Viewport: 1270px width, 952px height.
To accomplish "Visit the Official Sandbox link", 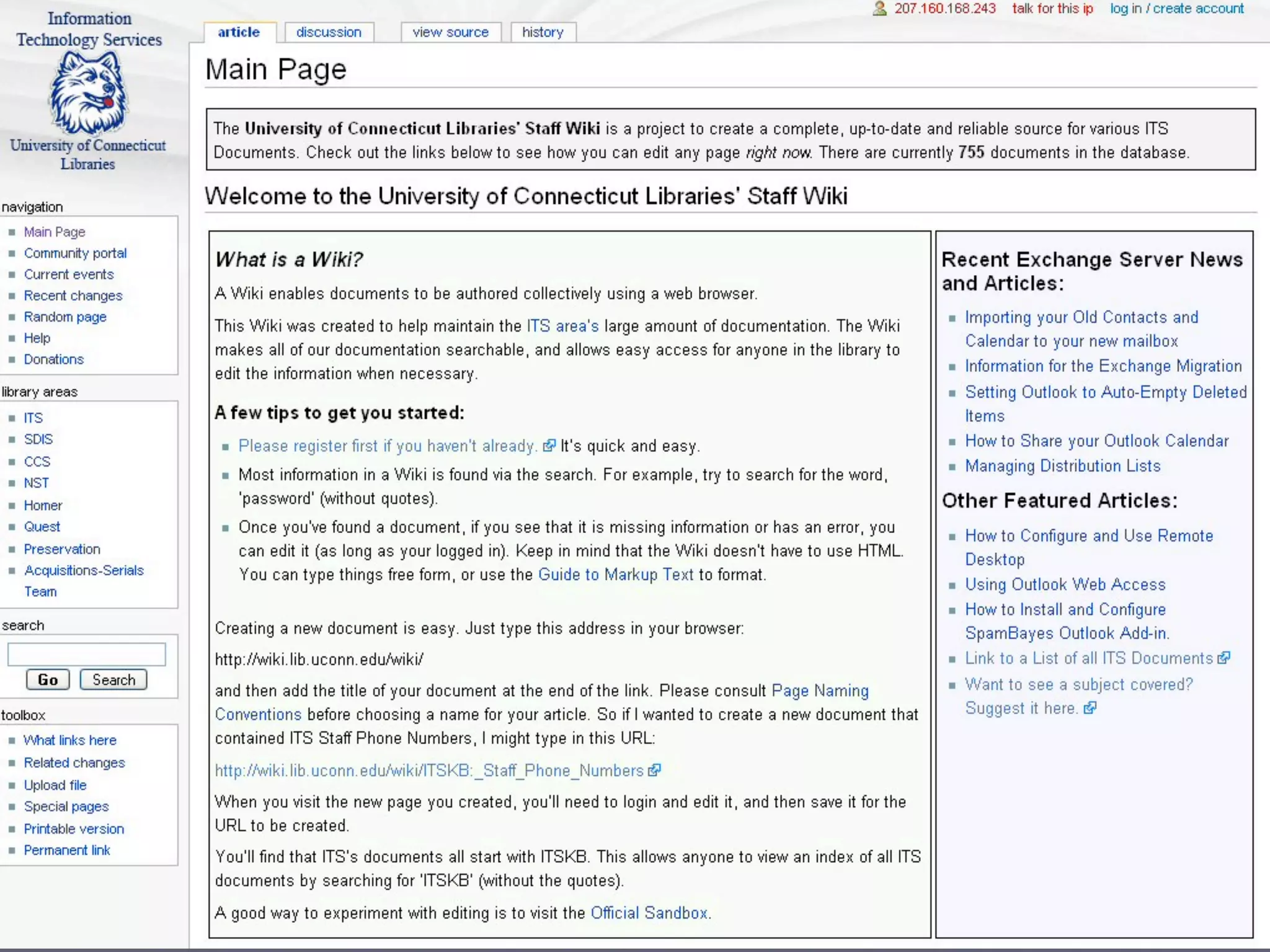I will [649, 913].
